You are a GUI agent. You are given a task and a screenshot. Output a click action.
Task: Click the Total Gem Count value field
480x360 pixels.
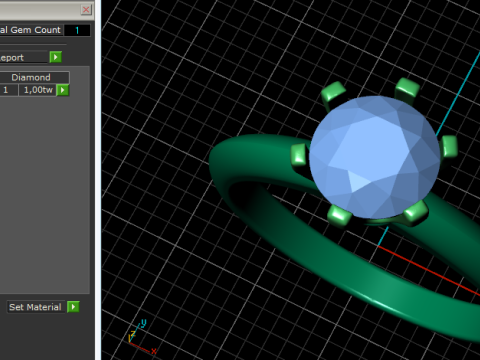click(x=77, y=30)
